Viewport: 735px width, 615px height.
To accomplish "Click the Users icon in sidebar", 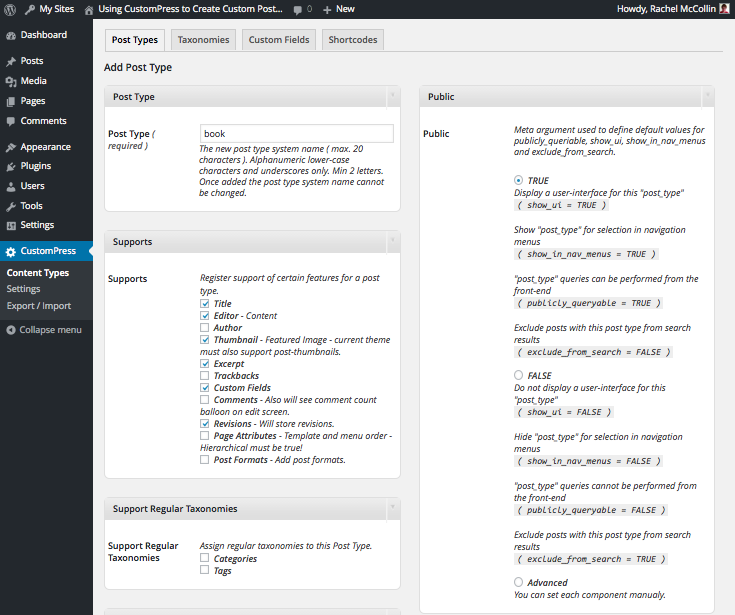I will 11,186.
